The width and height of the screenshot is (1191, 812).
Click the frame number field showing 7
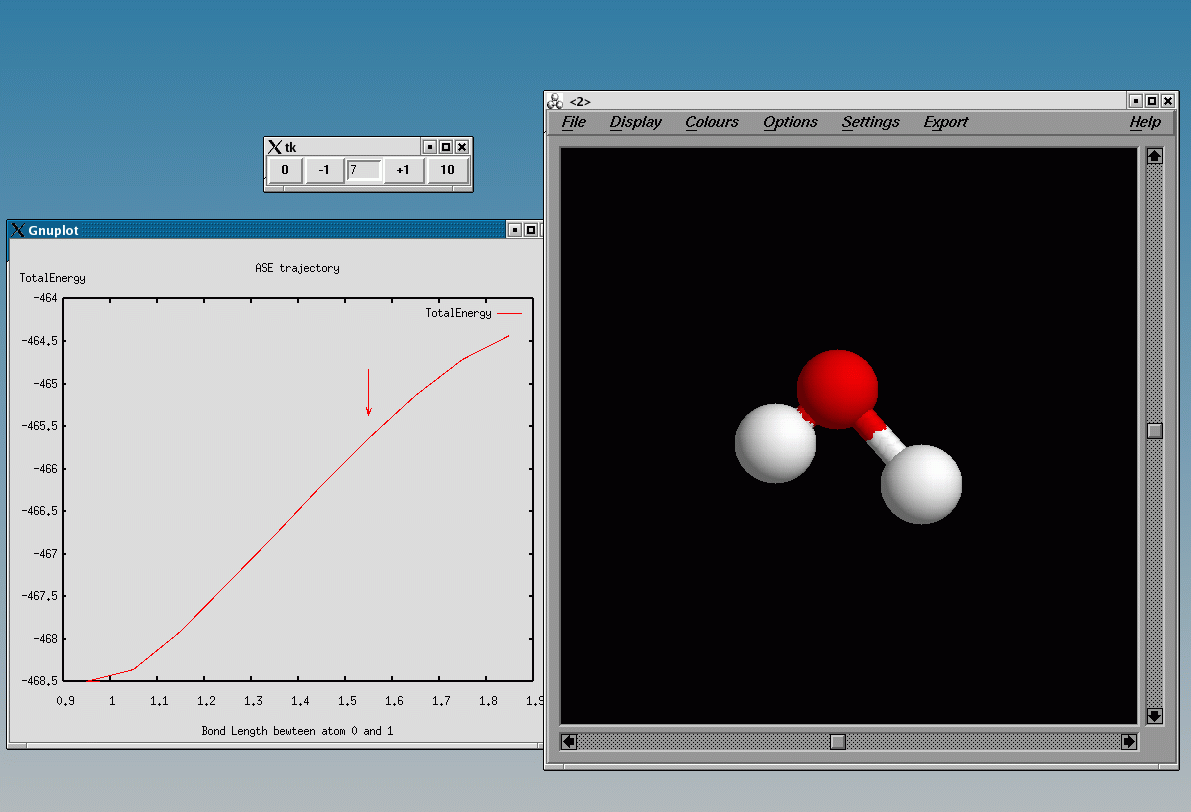pos(364,170)
